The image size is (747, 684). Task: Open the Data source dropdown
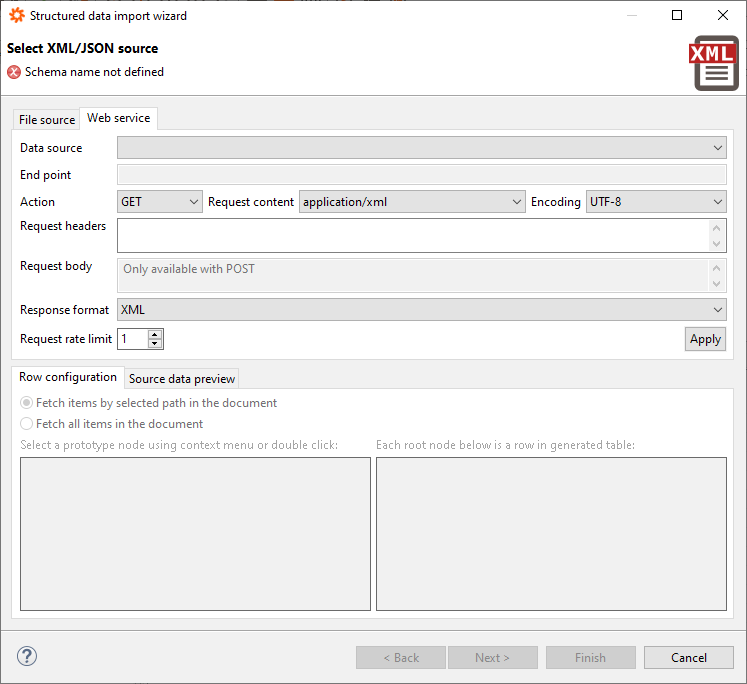[421, 148]
